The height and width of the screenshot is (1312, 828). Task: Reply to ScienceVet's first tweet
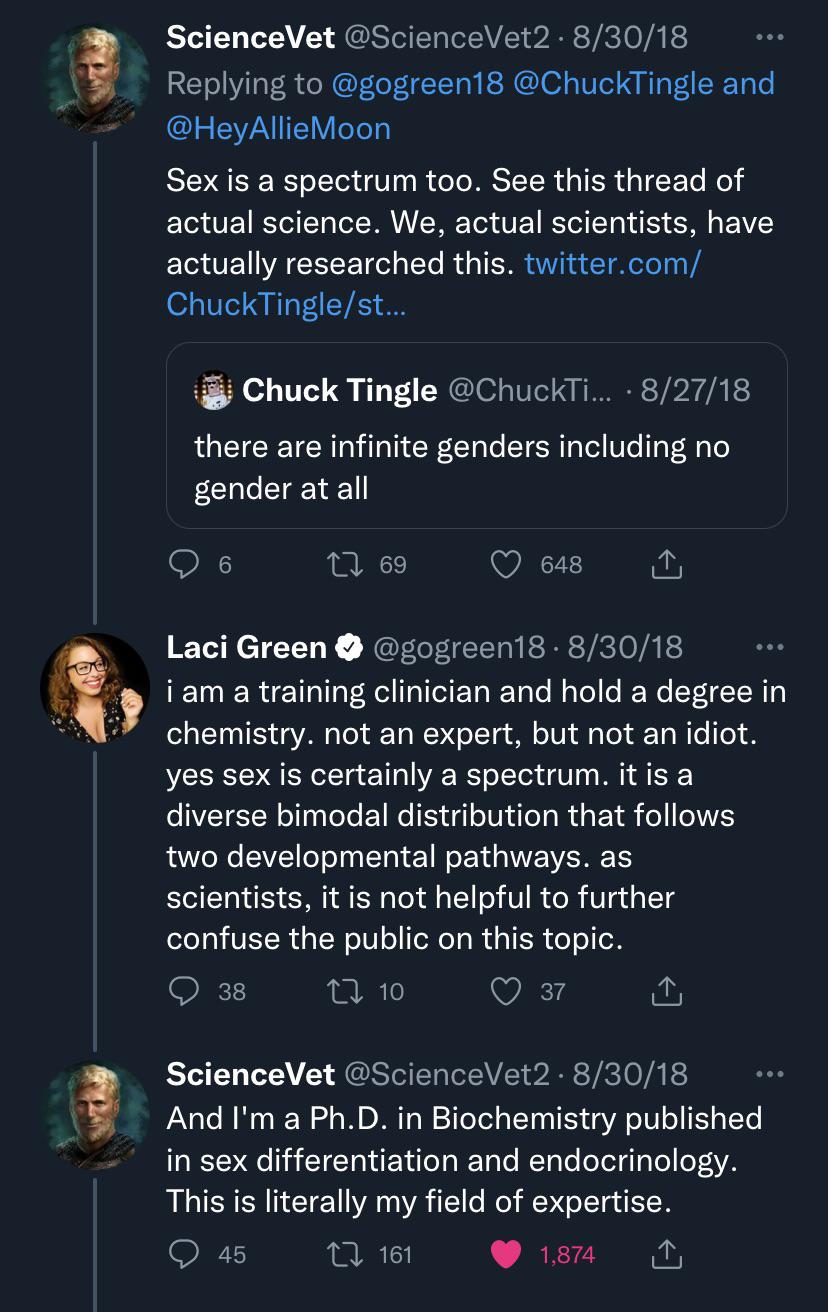pyautogui.click(x=184, y=565)
